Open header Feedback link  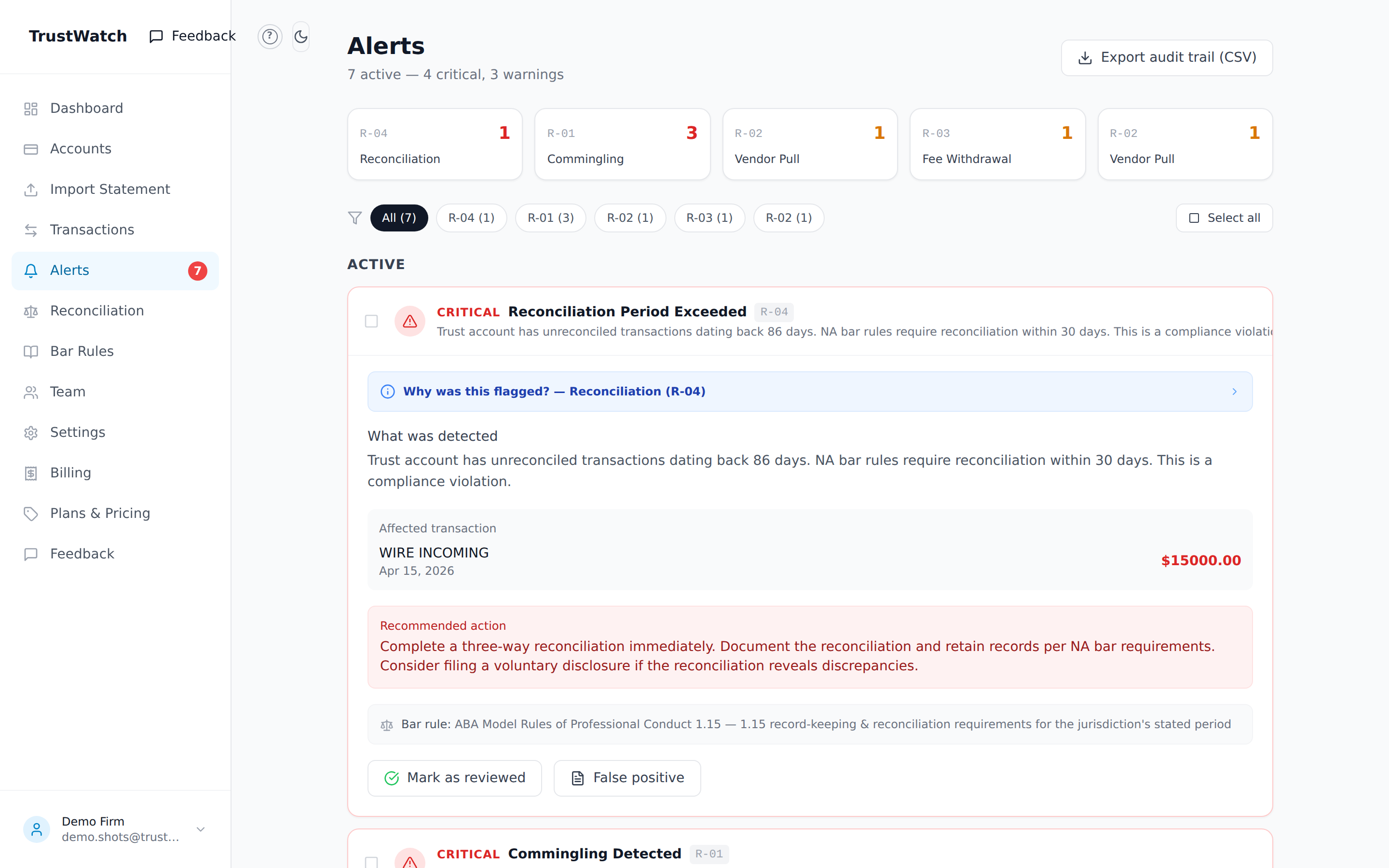pyautogui.click(x=192, y=37)
